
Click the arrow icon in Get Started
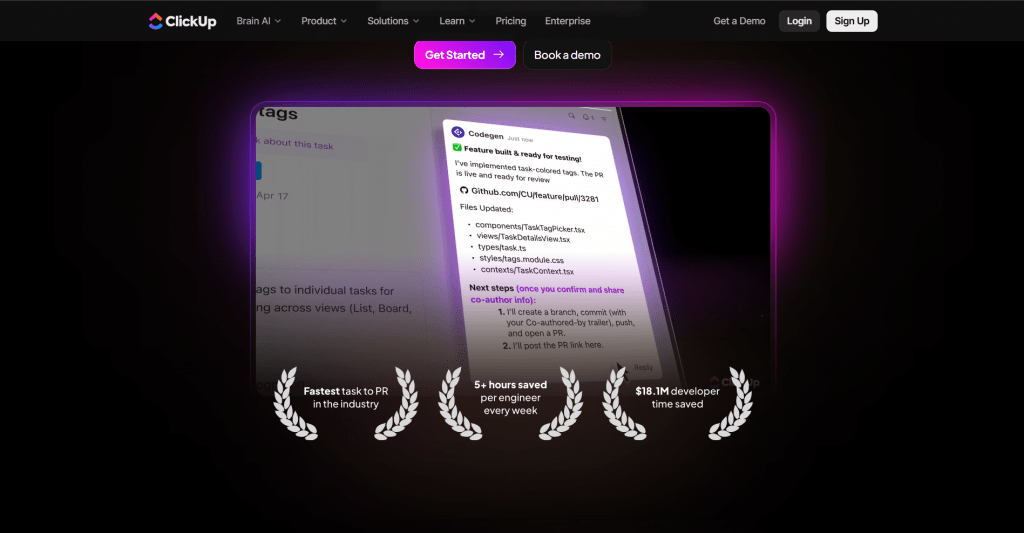(x=498, y=54)
